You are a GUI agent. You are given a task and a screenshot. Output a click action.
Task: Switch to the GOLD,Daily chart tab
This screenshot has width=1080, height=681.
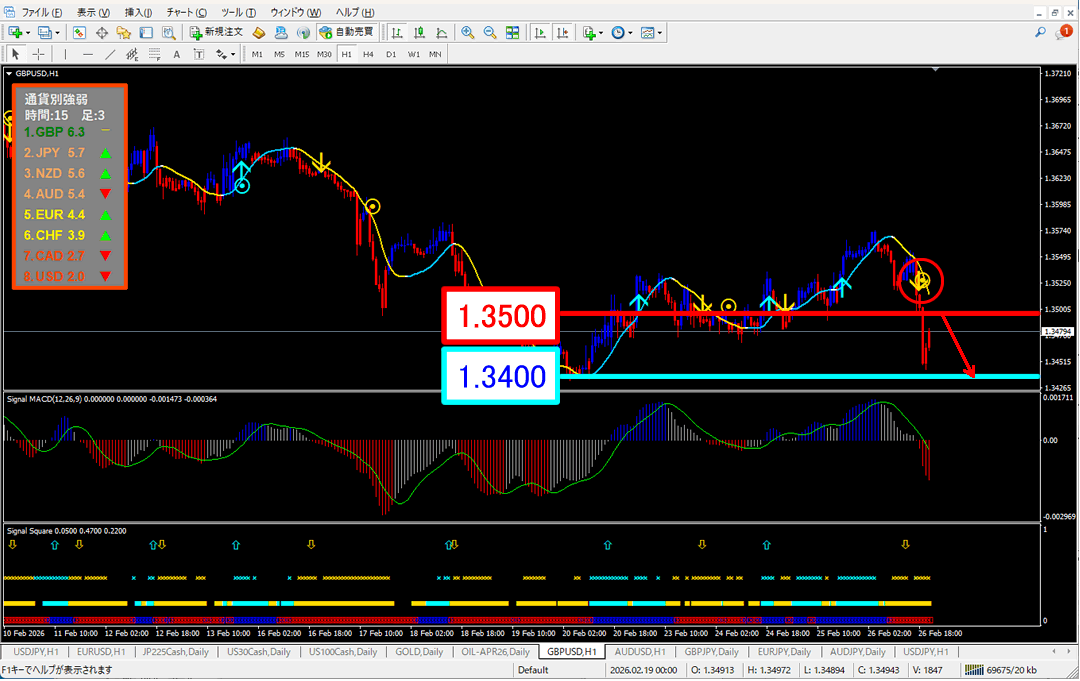pyautogui.click(x=420, y=652)
